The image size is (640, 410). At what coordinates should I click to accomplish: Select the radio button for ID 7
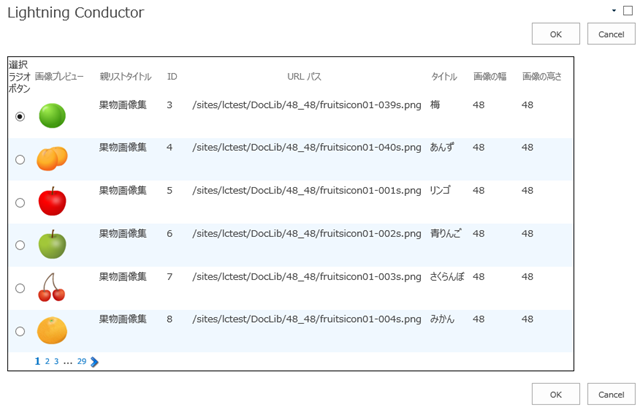[x=20, y=289]
